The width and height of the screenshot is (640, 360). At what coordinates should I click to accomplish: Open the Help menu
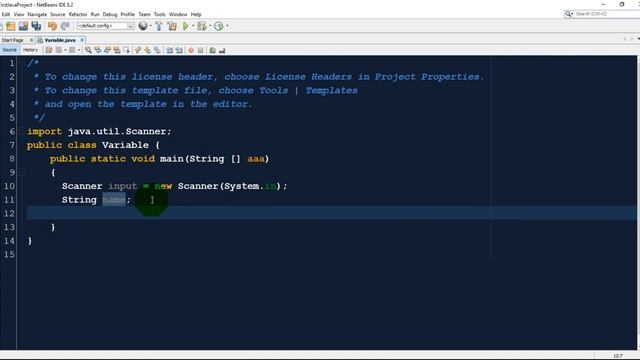pyautogui.click(x=196, y=14)
